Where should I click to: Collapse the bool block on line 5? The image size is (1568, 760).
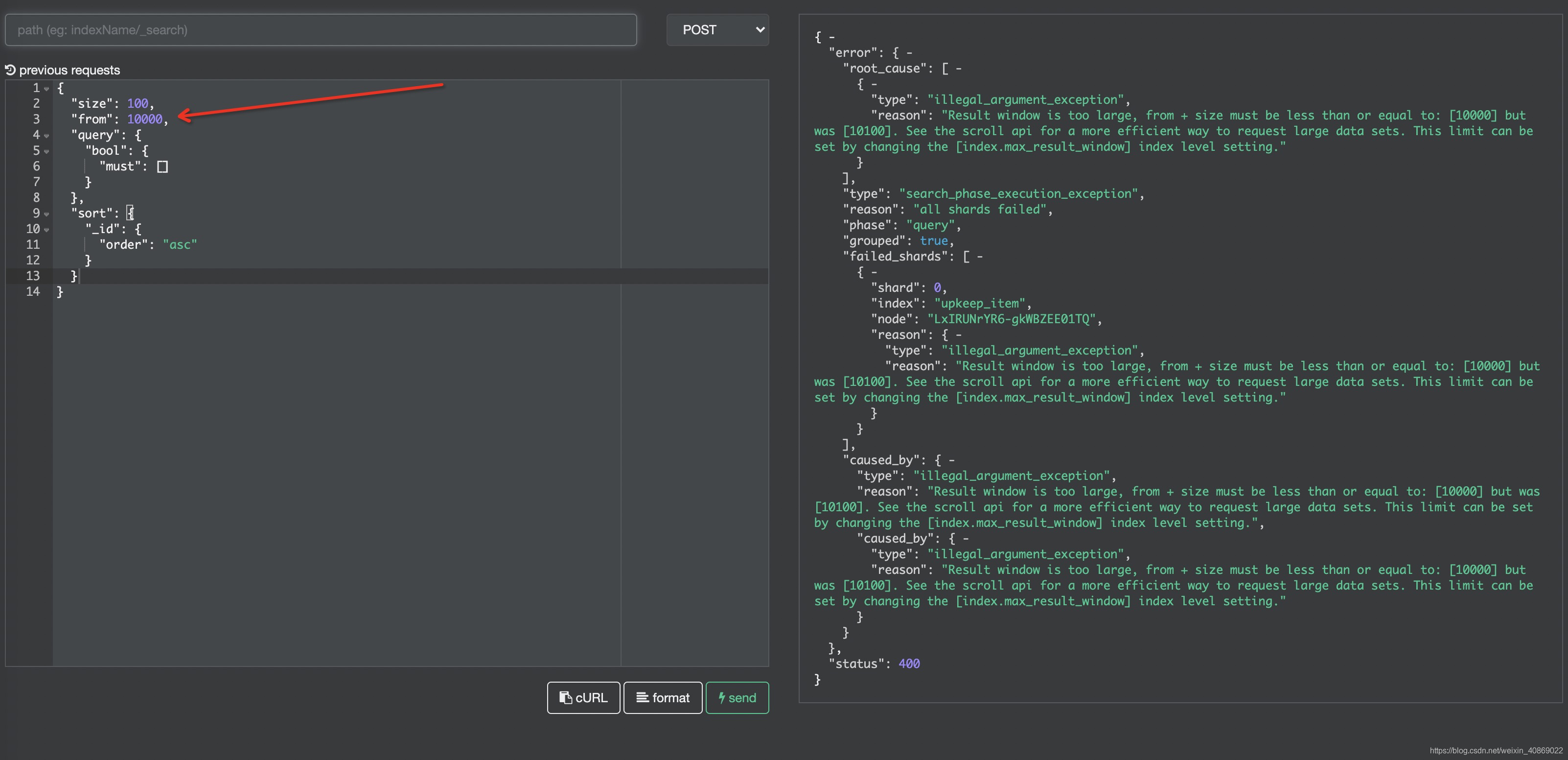(x=47, y=152)
